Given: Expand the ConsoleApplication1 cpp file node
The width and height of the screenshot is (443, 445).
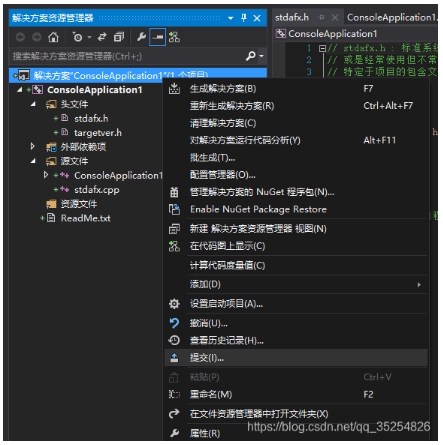Looking at the screenshot, I should pos(46,175).
